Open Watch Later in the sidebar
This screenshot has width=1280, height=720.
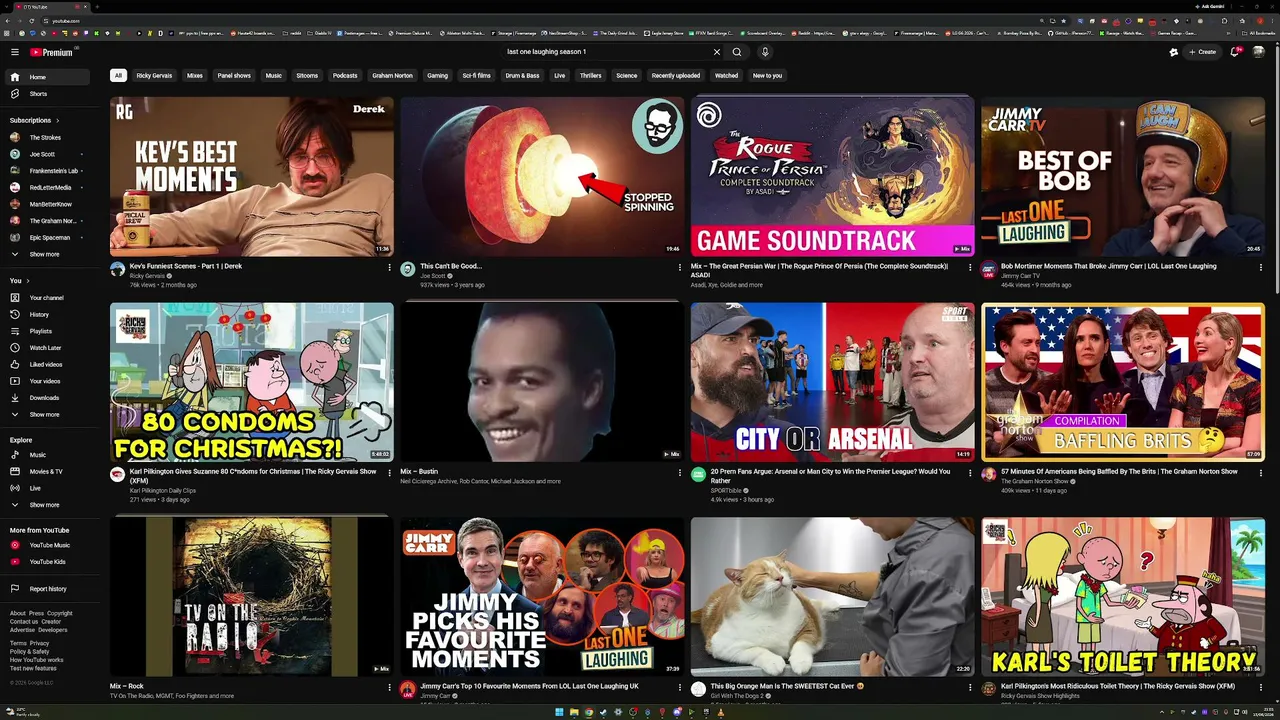[x=49, y=348]
